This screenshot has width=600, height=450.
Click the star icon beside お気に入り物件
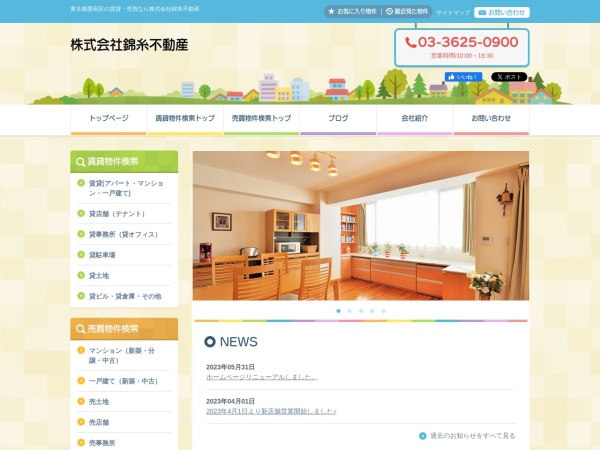point(331,11)
